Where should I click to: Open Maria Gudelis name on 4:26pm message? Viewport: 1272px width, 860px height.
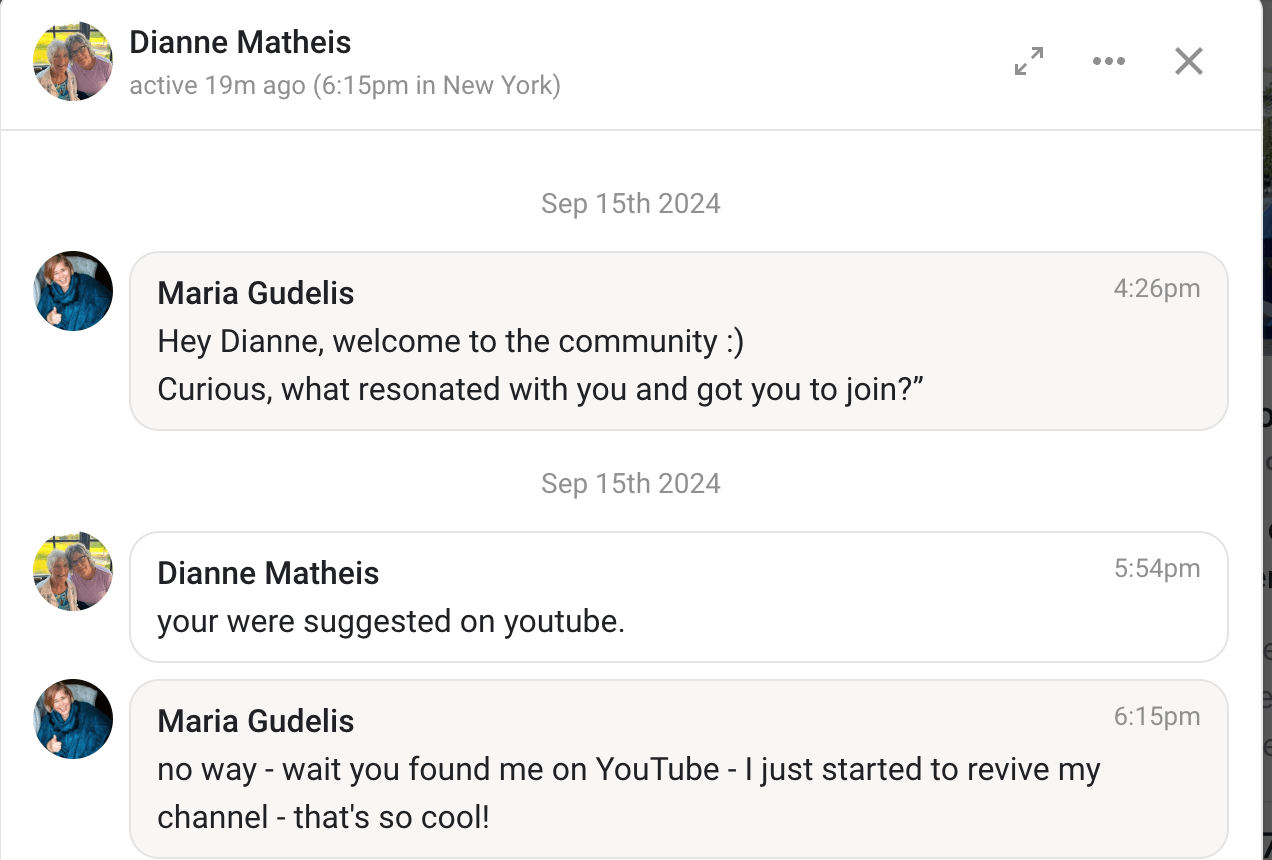[256, 293]
